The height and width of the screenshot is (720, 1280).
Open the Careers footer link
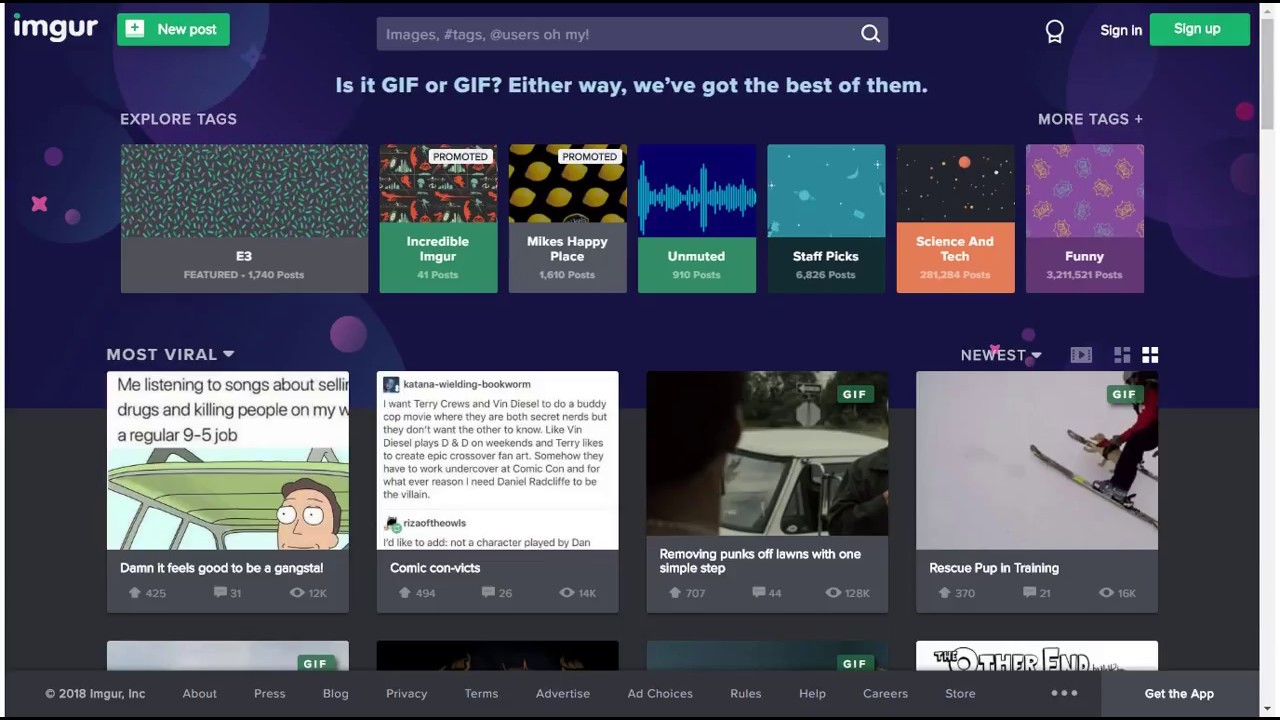(885, 693)
